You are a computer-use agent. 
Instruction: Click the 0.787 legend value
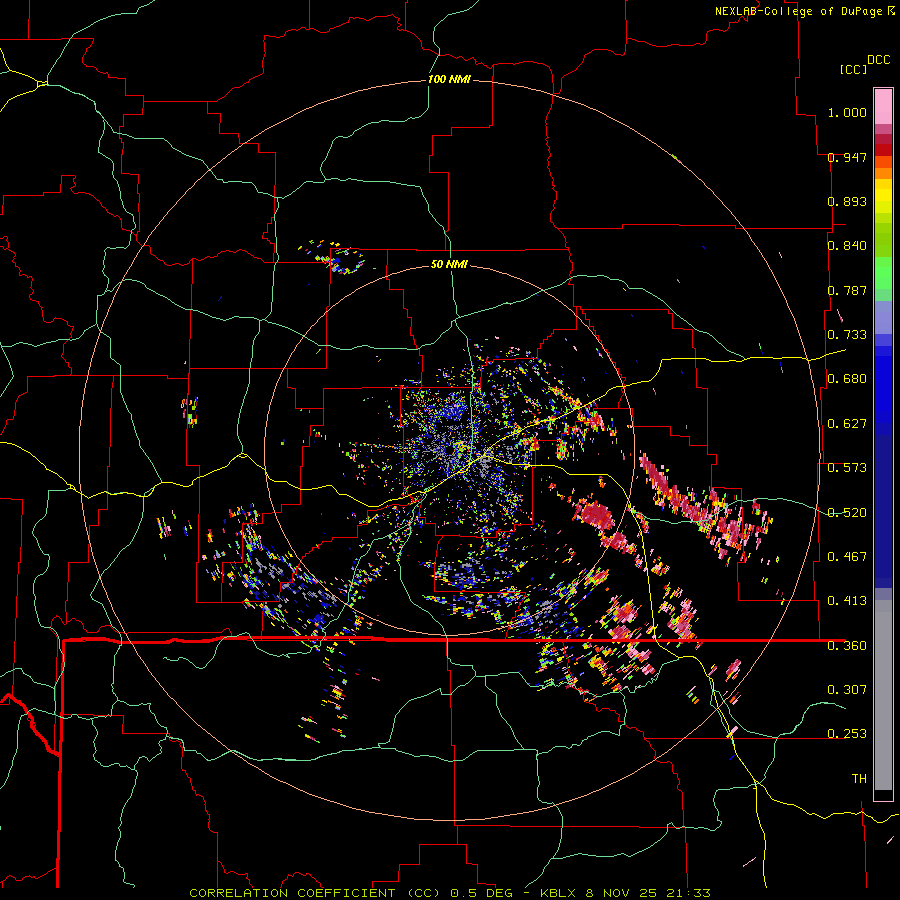[847, 290]
